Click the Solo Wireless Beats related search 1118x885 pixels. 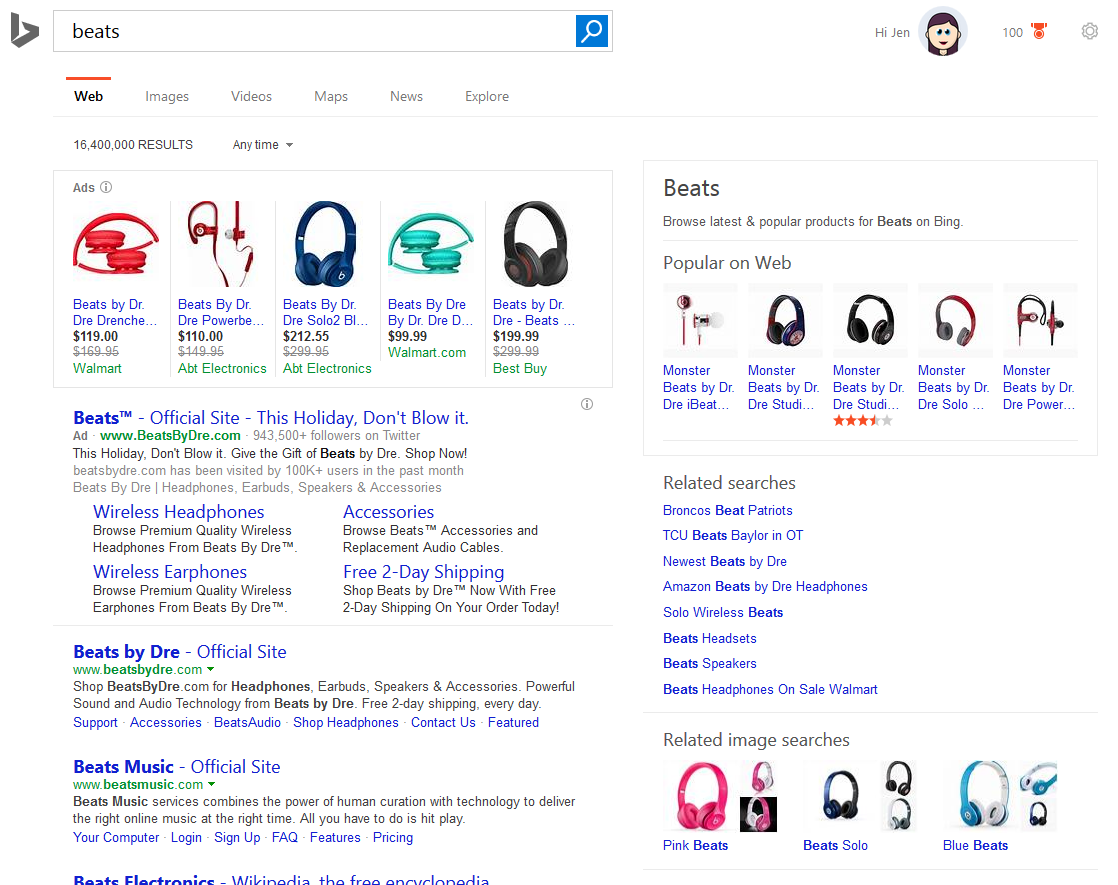pos(723,613)
